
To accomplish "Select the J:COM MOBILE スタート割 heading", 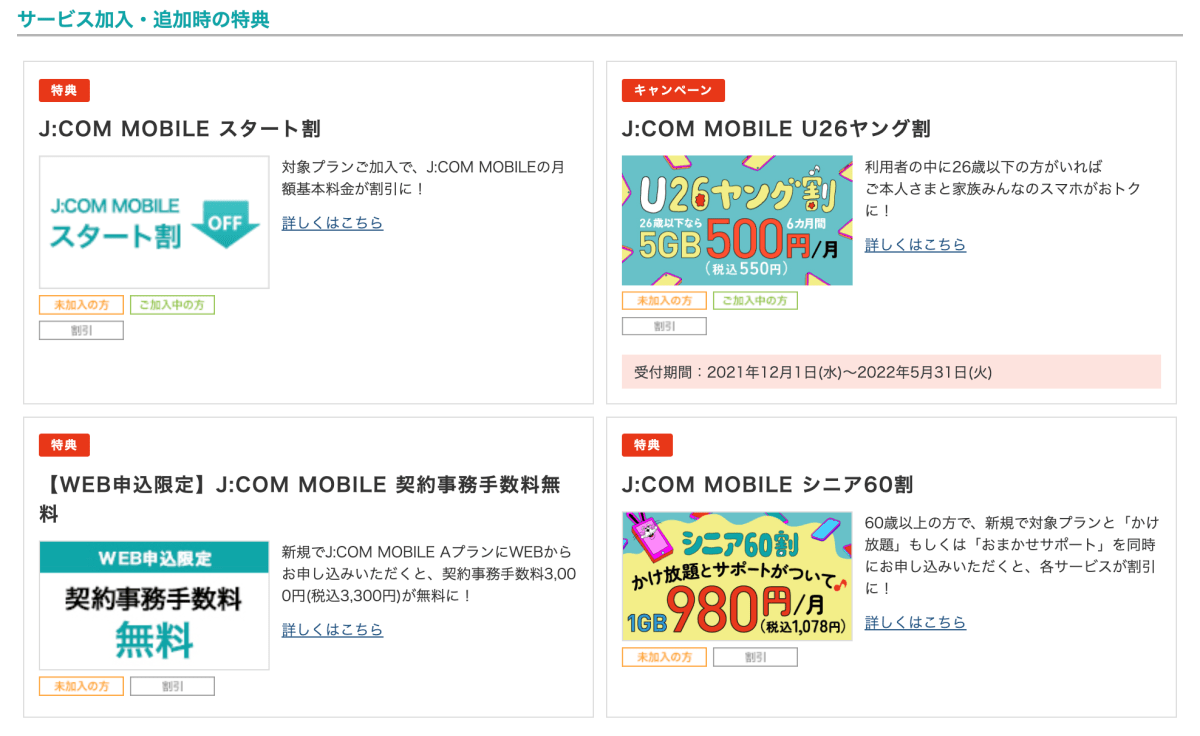I will 180,129.
